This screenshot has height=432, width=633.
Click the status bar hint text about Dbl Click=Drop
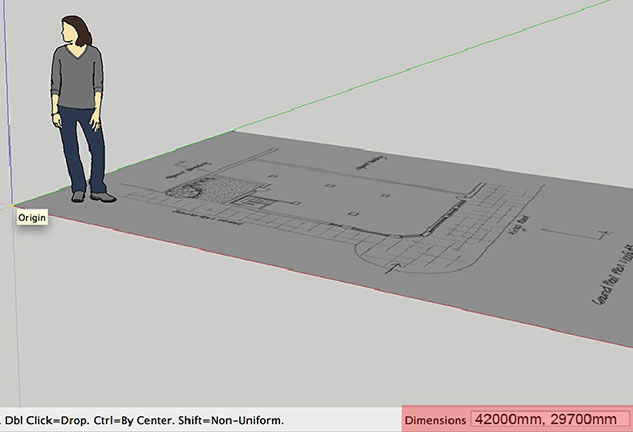click(143, 420)
